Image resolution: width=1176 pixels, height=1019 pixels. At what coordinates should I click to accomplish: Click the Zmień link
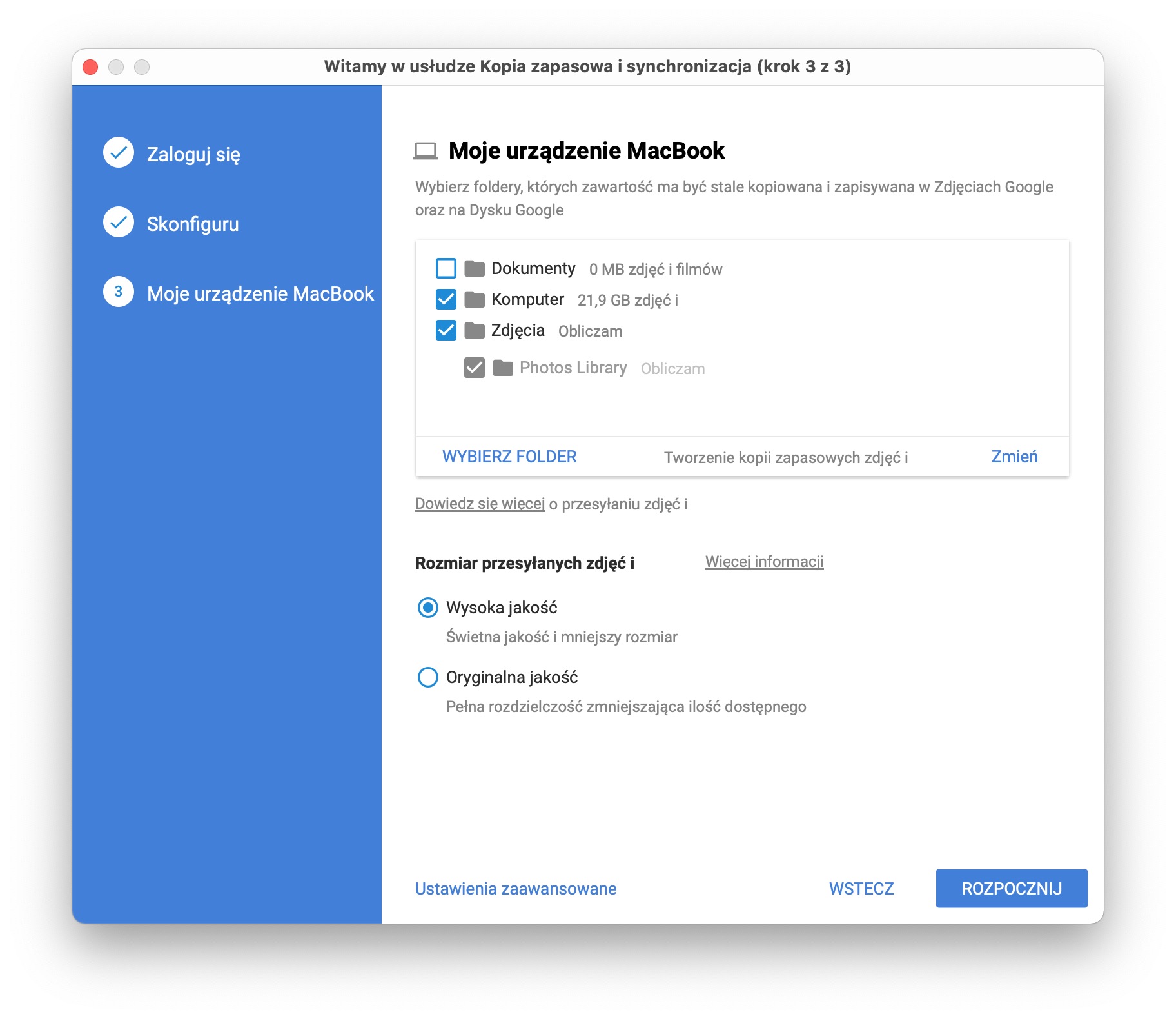pos(1014,457)
